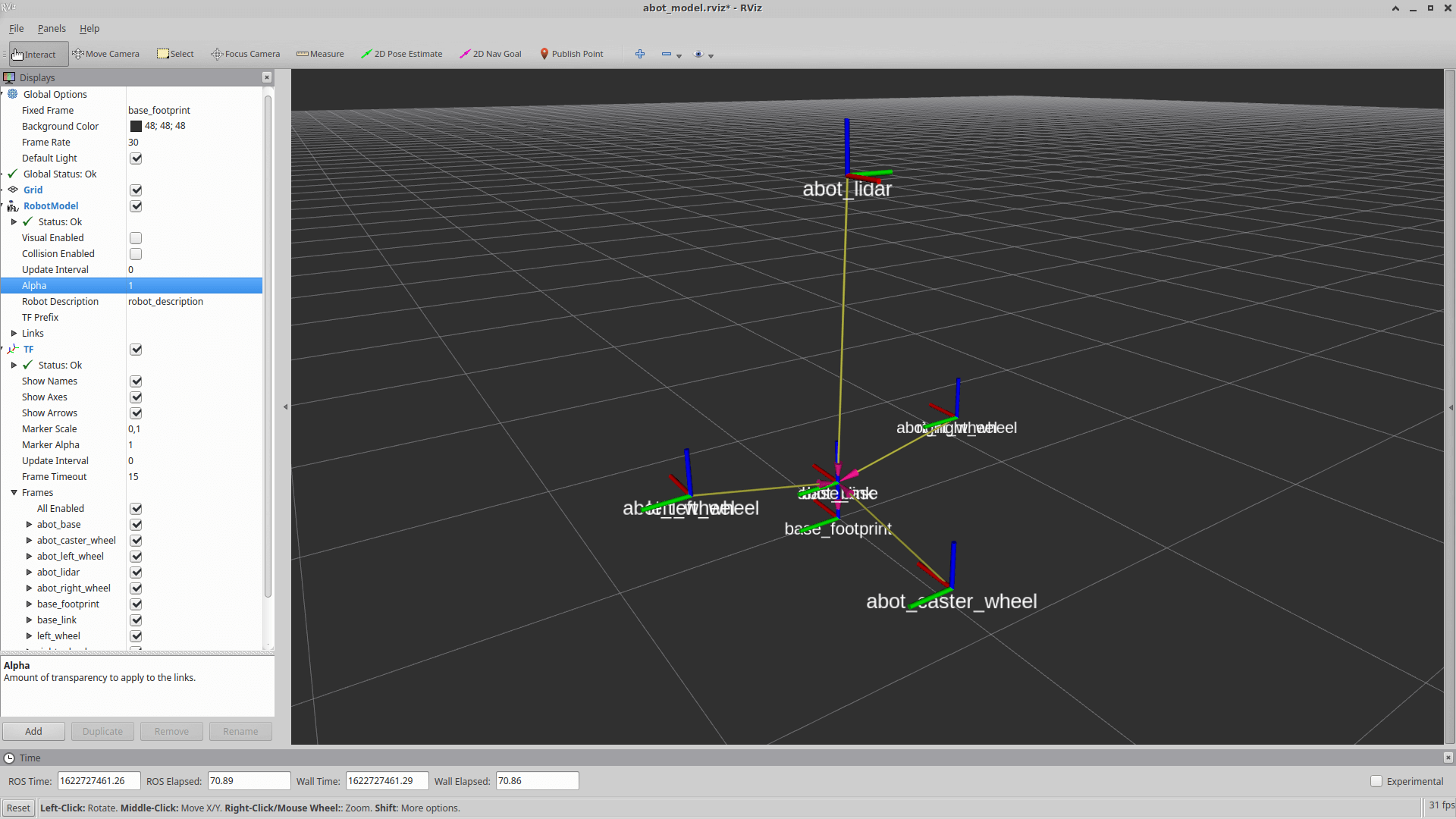Set a 2D Nav Goal
The height and width of the screenshot is (819, 1456).
491,54
